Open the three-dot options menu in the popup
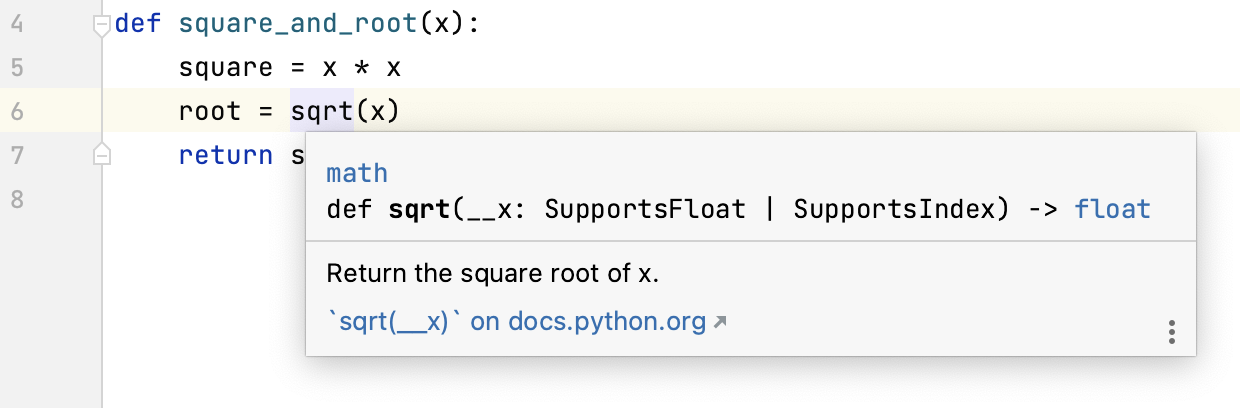 (x=1172, y=333)
